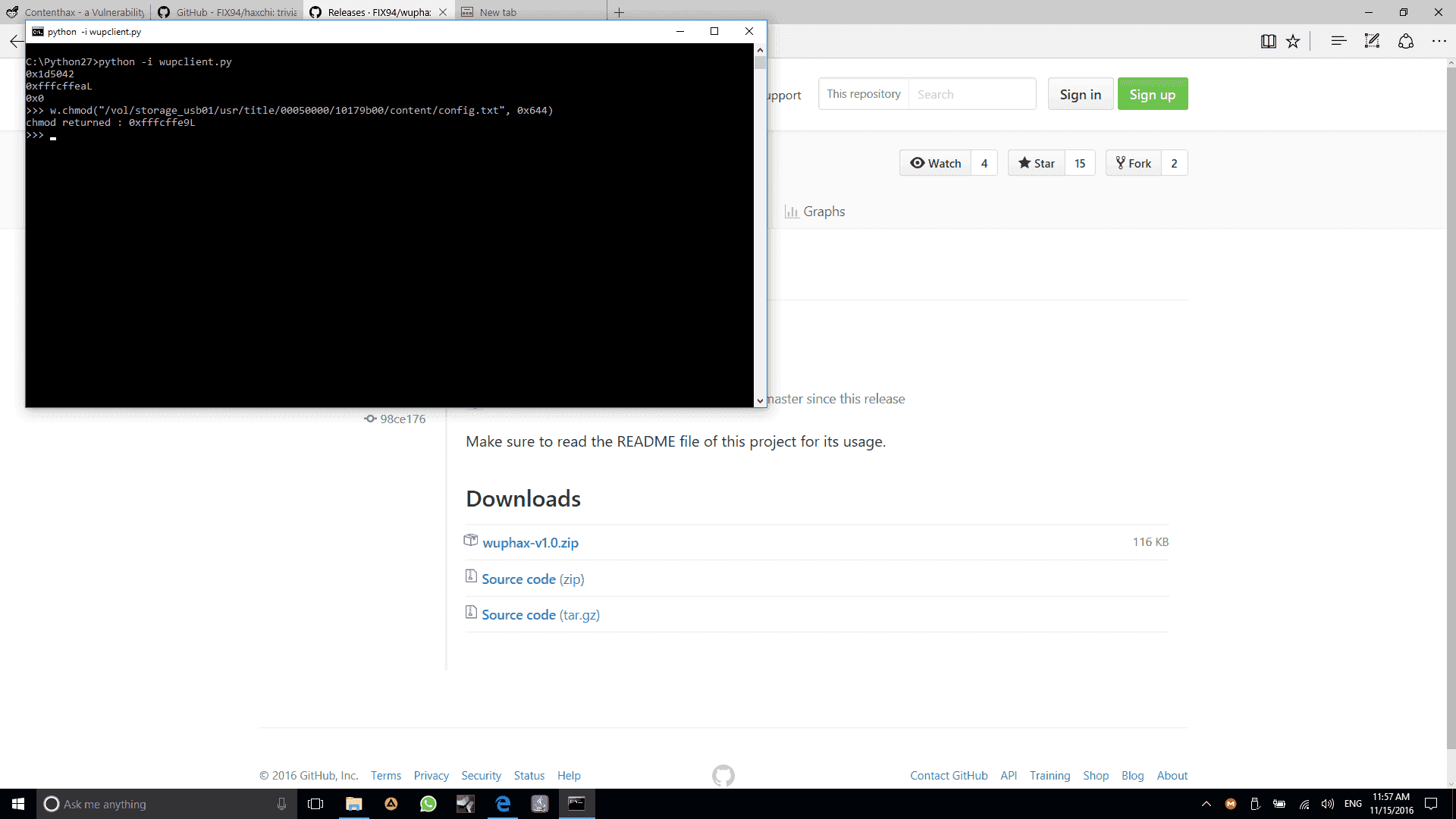Add page to favorites with star icon

[1293, 42]
